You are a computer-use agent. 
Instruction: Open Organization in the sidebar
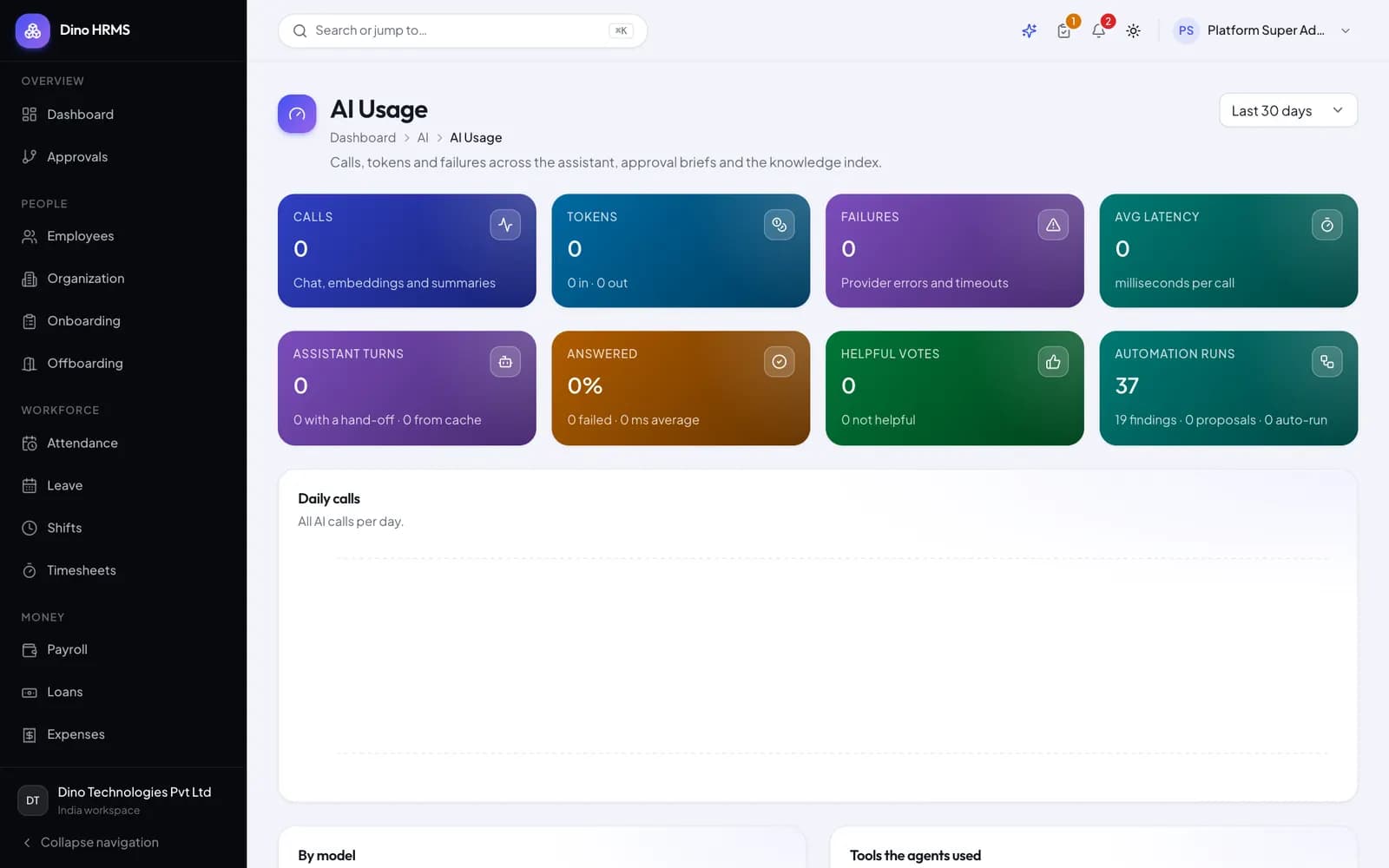pos(123,279)
